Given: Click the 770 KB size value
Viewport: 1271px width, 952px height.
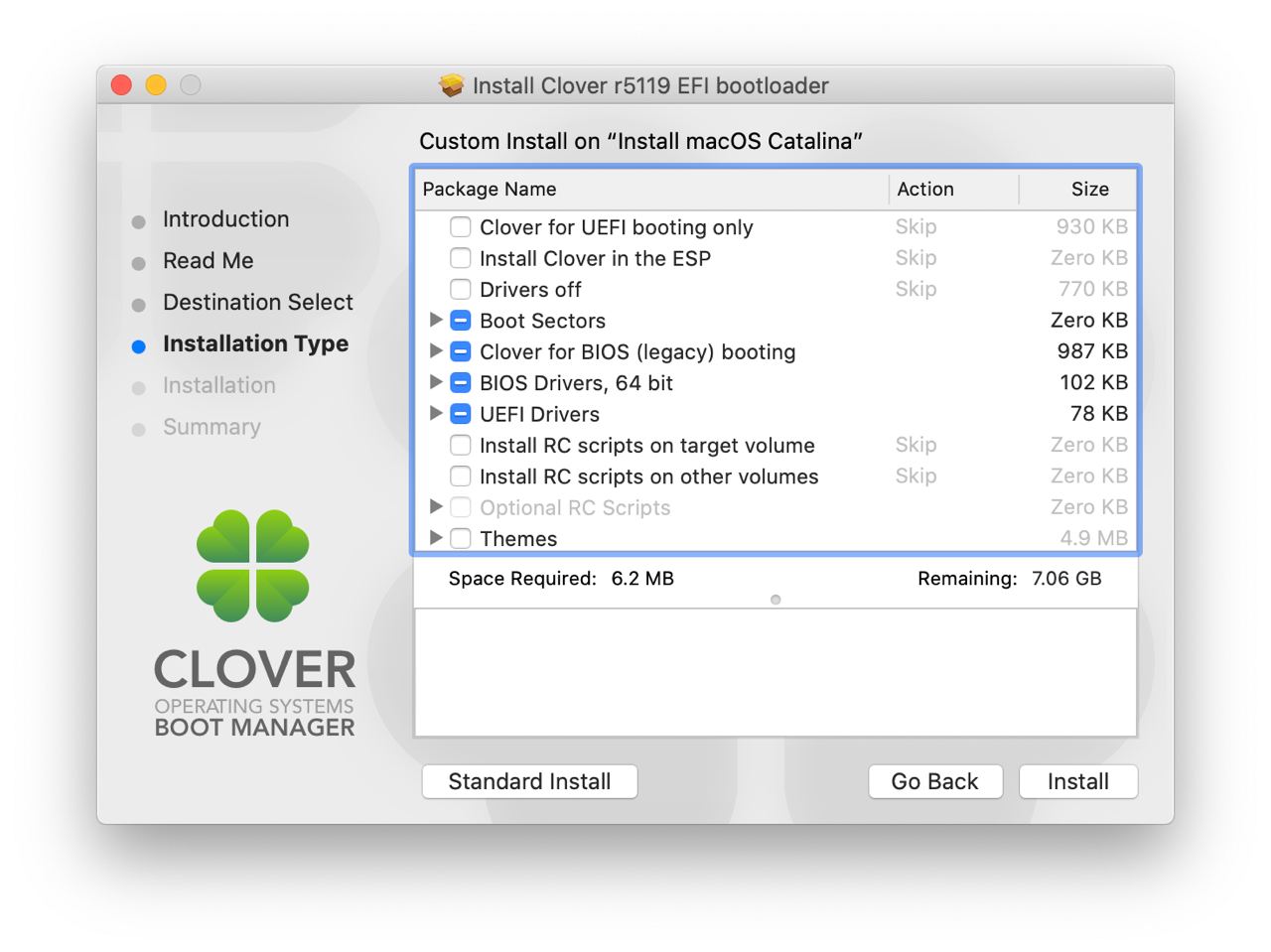Looking at the screenshot, I should [x=1093, y=290].
